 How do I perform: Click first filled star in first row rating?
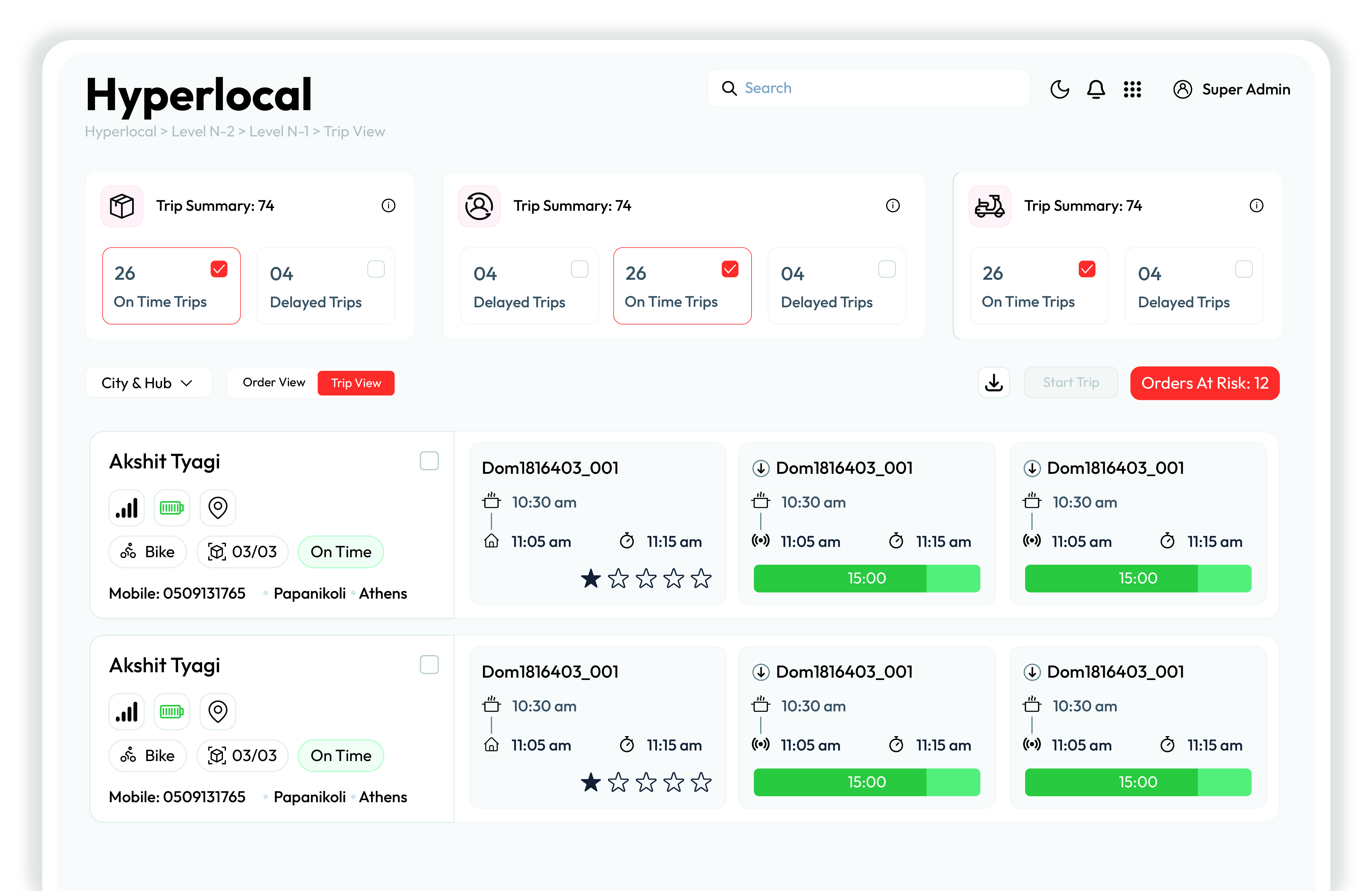pyautogui.click(x=590, y=578)
